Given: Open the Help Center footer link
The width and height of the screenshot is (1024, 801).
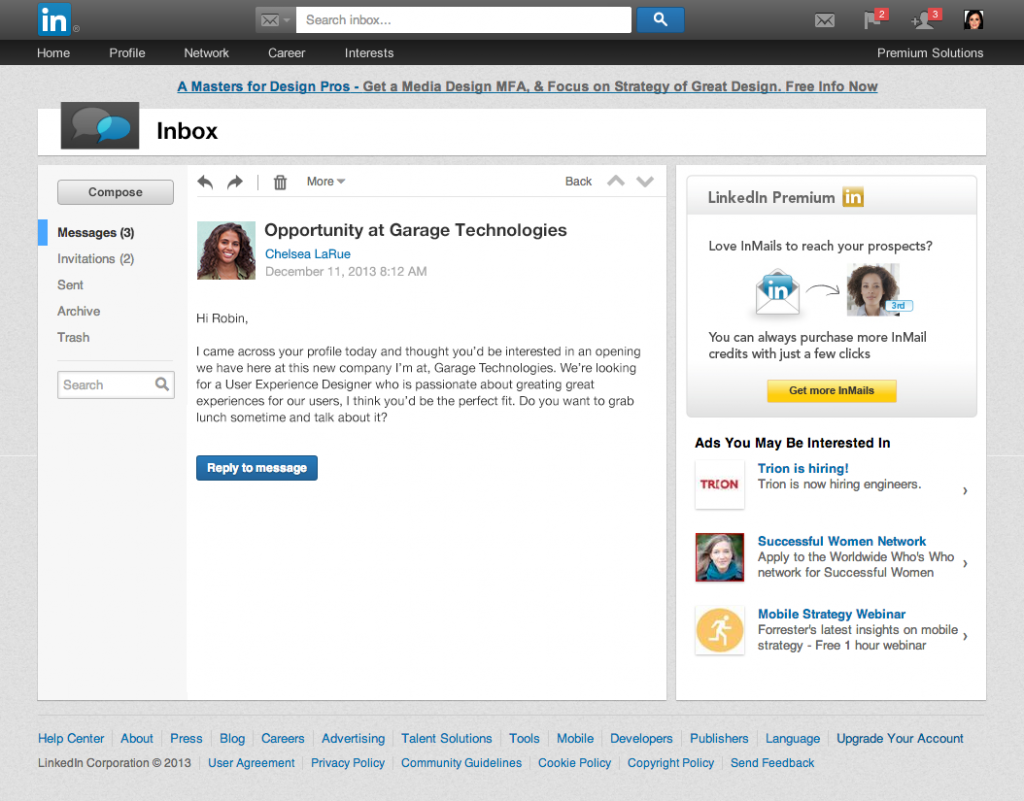Looking at the screenshot, I should coord(71,738).
